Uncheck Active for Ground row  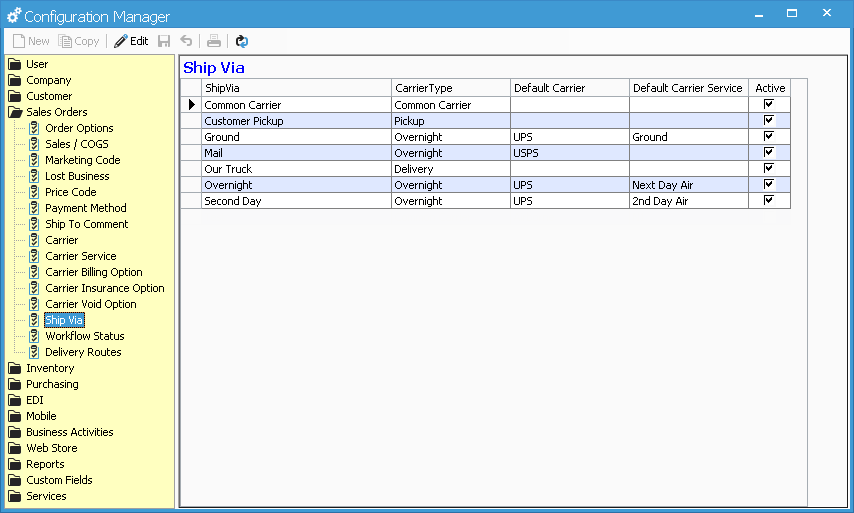coord(768,136)
